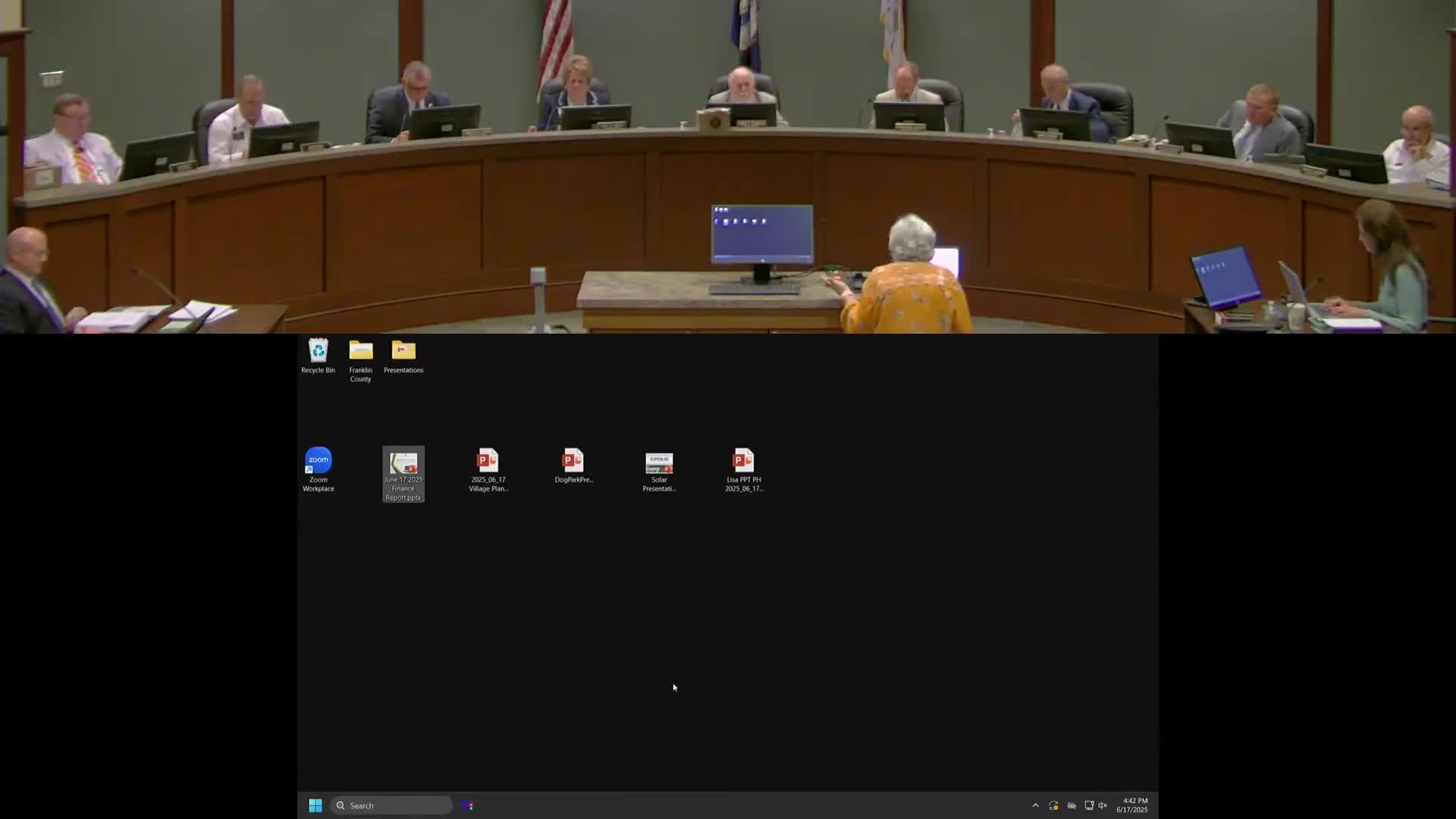Select the DogParkPre PowerPoint file
The width and height of the screenshot is (1456, 819).
(573, 462)
